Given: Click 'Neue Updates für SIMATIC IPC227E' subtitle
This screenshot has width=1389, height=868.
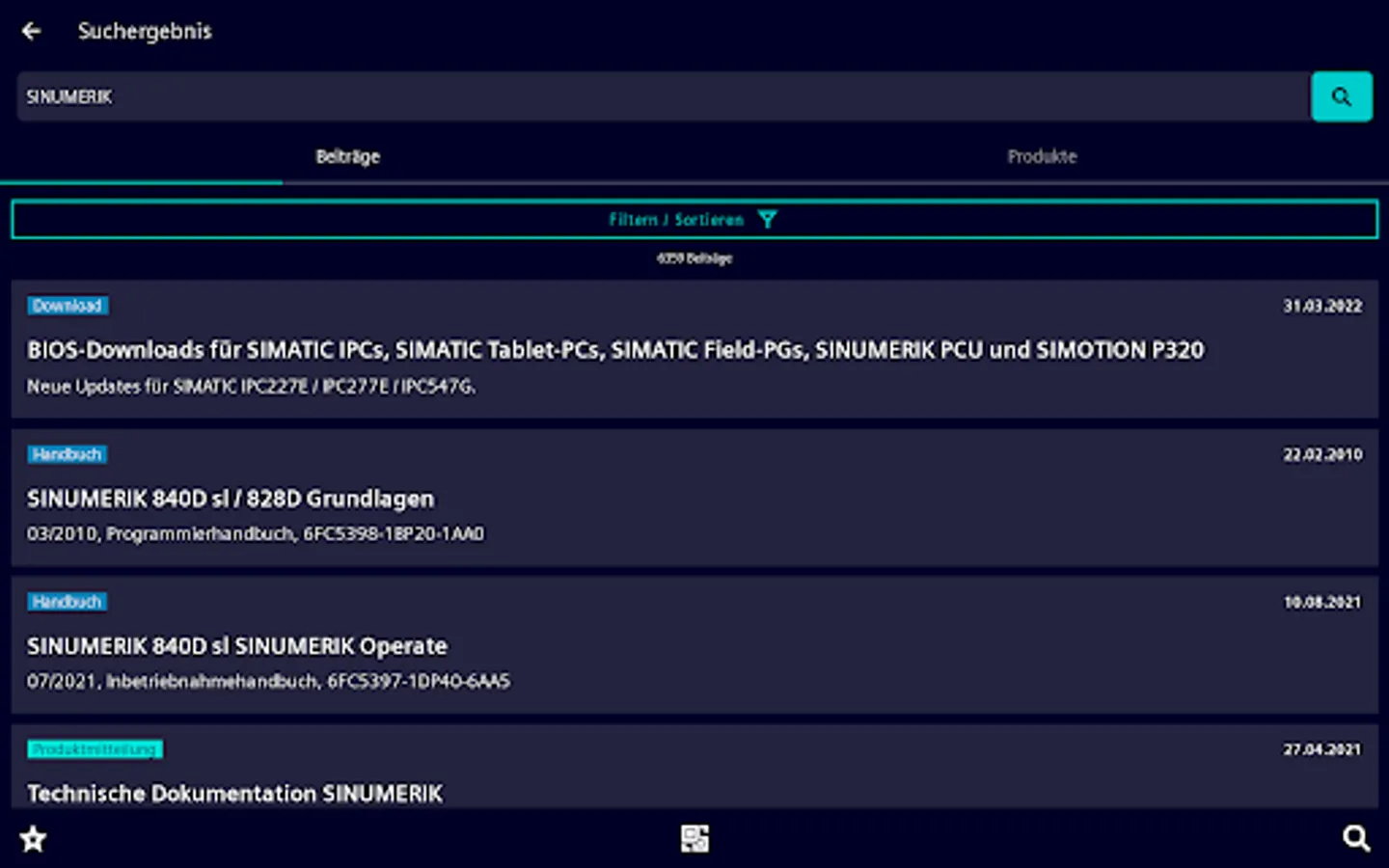Looking at the screenshot, I should 251,387.
